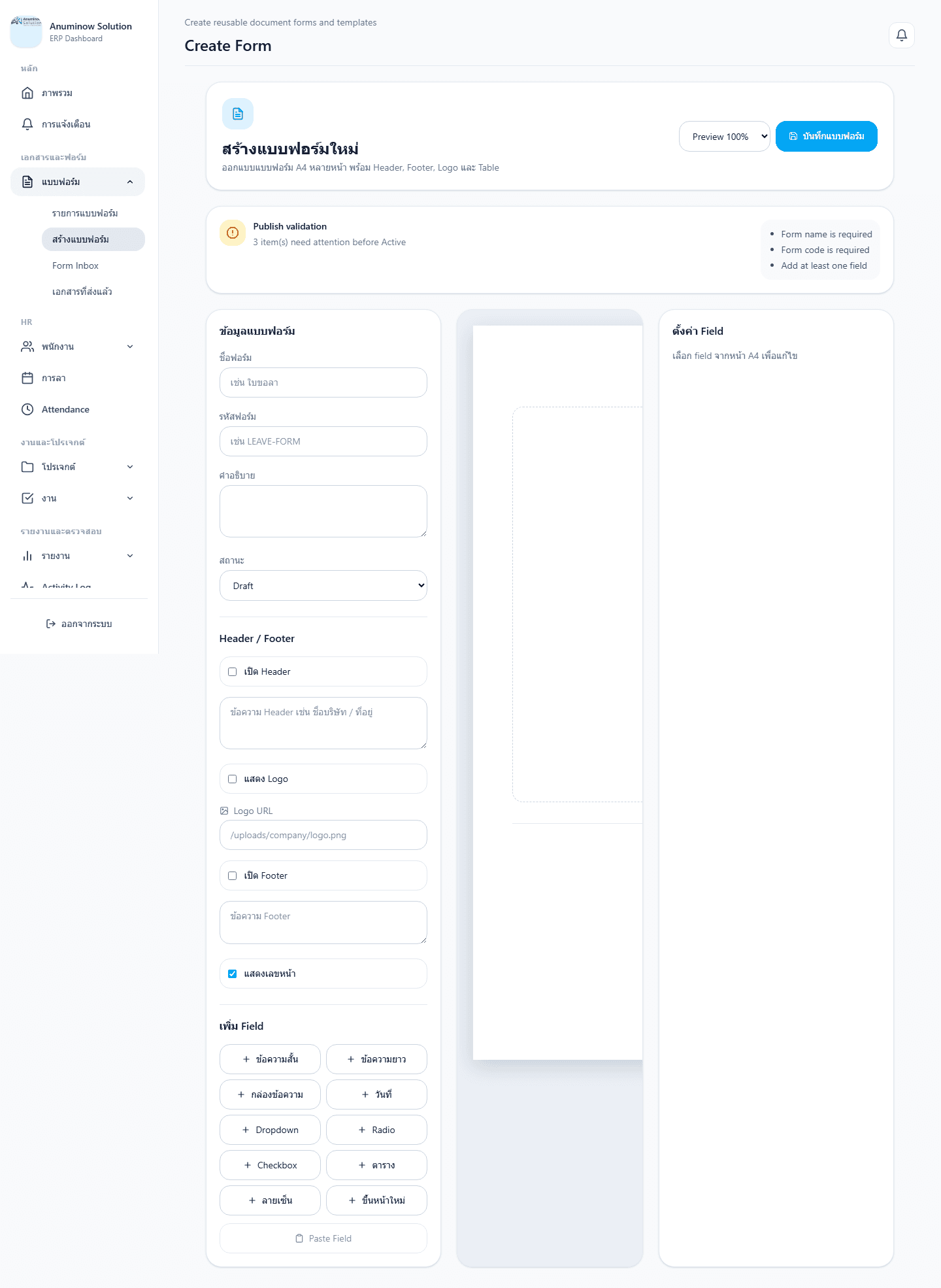This screenshot has width=941, height=1288.
Task: Add a Radio field
Action: (376, 1130)
